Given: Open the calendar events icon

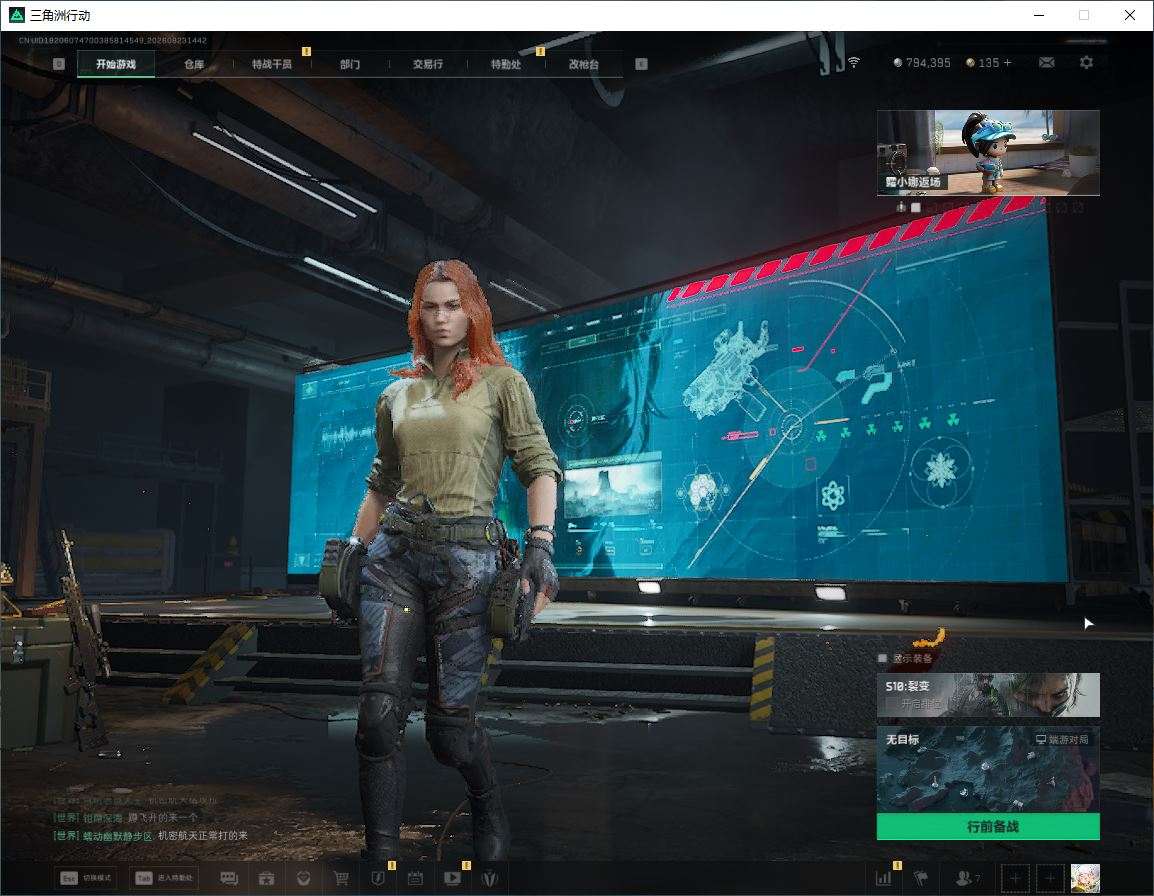Looking at the screenshot, I should tap(415, 878).
